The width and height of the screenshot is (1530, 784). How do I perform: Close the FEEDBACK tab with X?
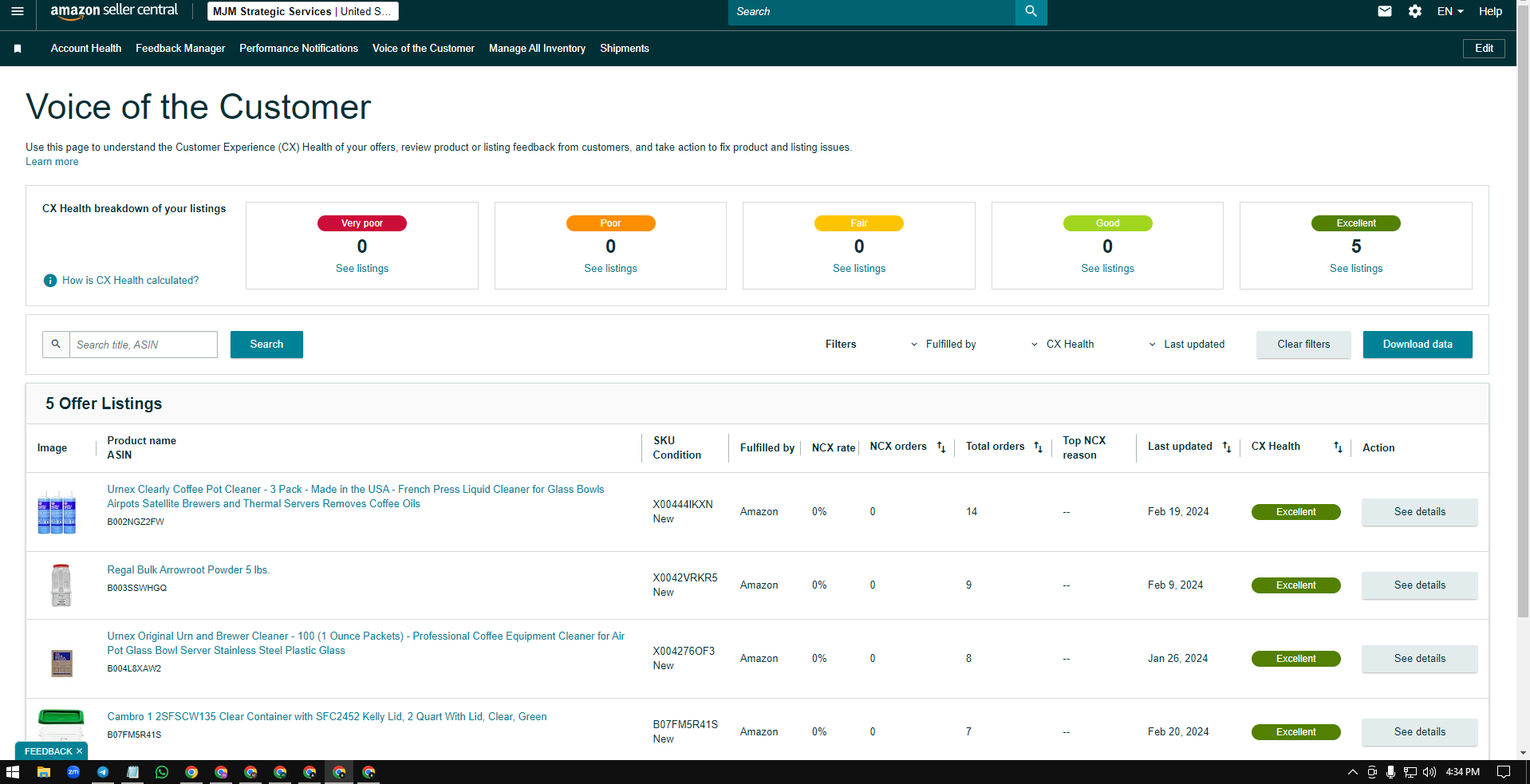[79, 751]
